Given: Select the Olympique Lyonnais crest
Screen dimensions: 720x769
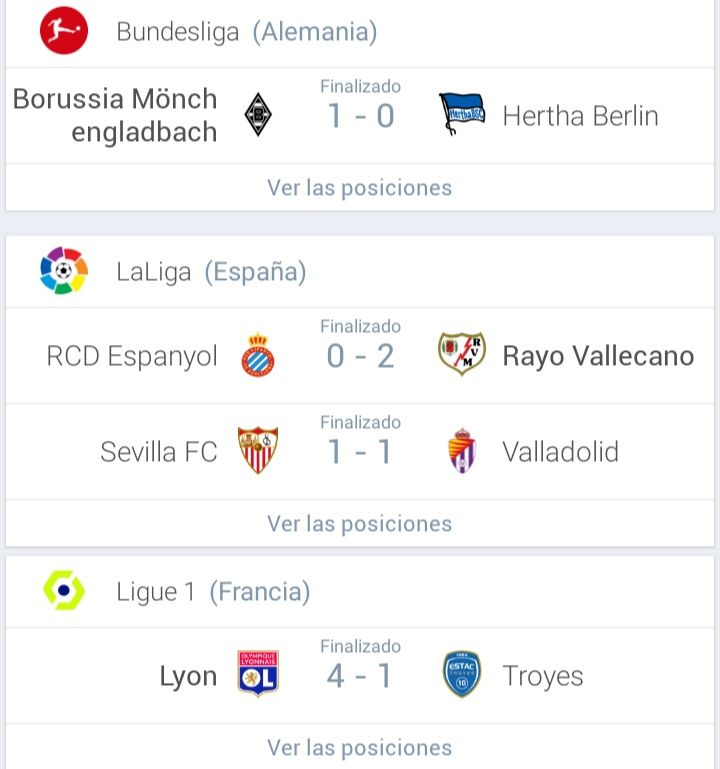Looking at the screenshot, I should [x=258, y=673].
